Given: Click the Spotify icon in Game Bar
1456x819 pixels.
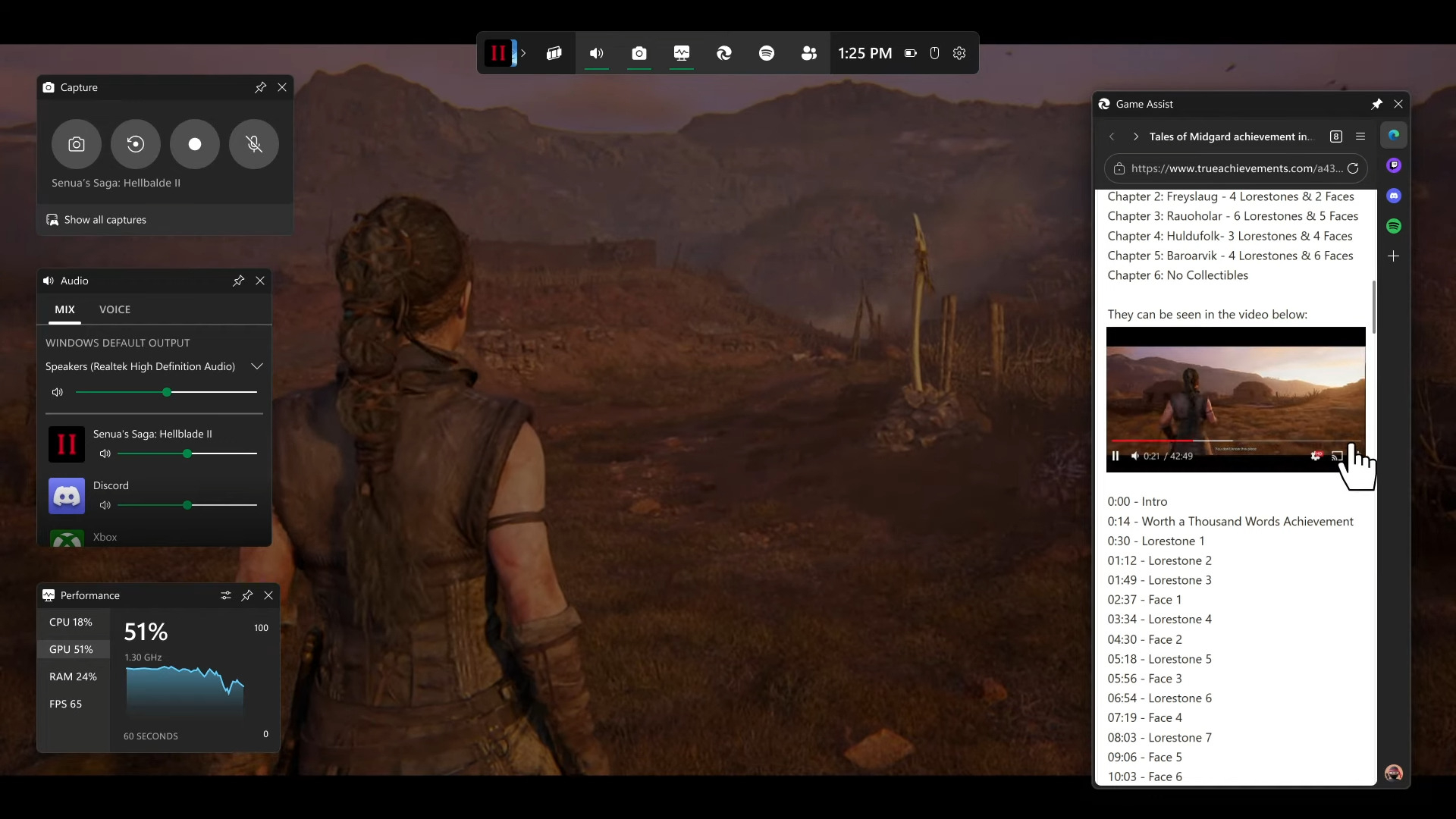Looking at the screenshot, I should 767,53.
